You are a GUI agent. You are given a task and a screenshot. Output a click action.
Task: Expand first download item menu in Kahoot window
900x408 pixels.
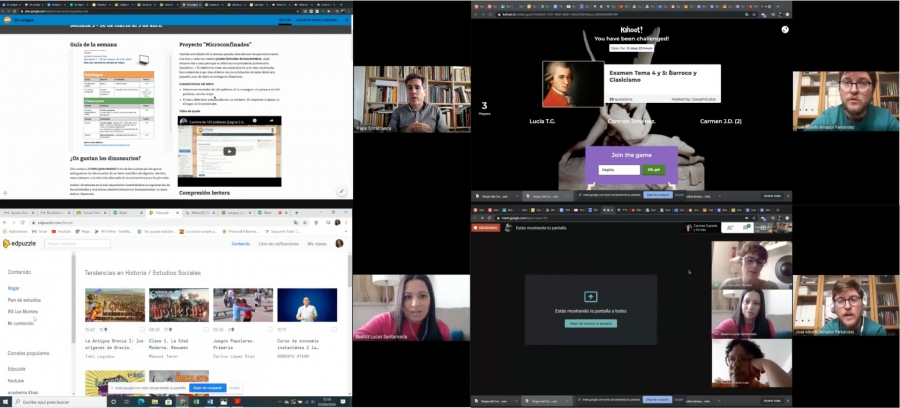515,196
